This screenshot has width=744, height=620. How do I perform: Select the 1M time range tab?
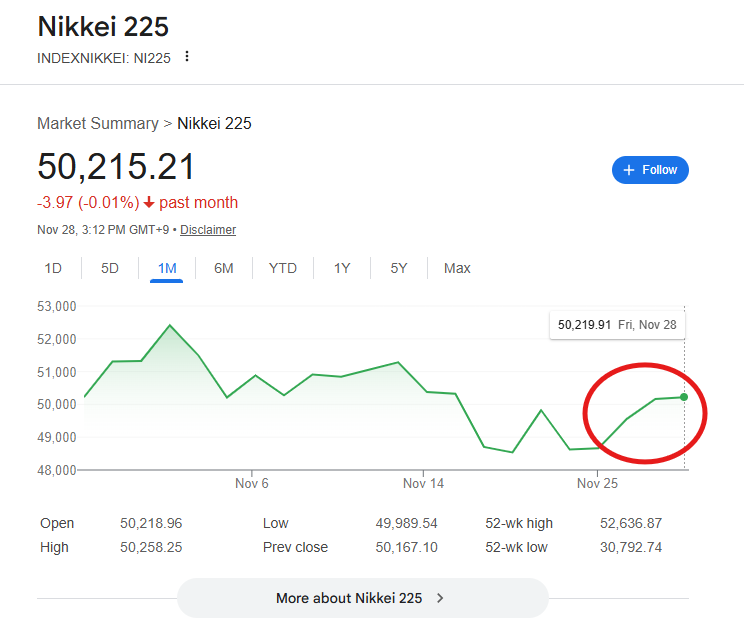167,268
